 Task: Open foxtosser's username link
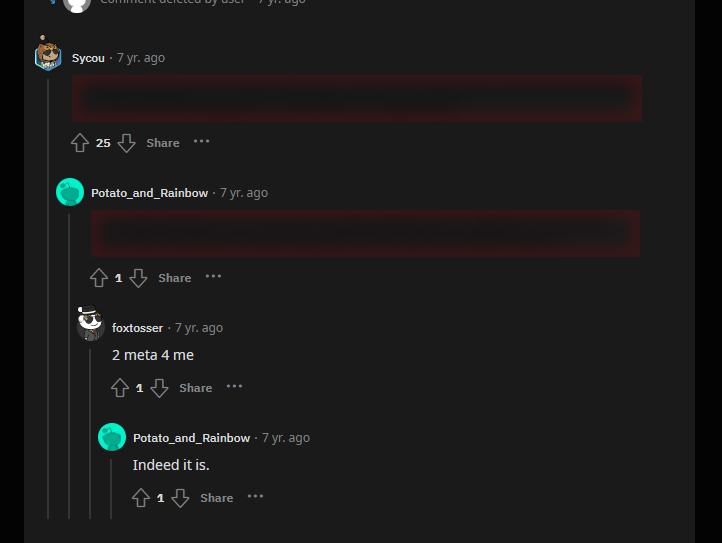coord(137,328)
